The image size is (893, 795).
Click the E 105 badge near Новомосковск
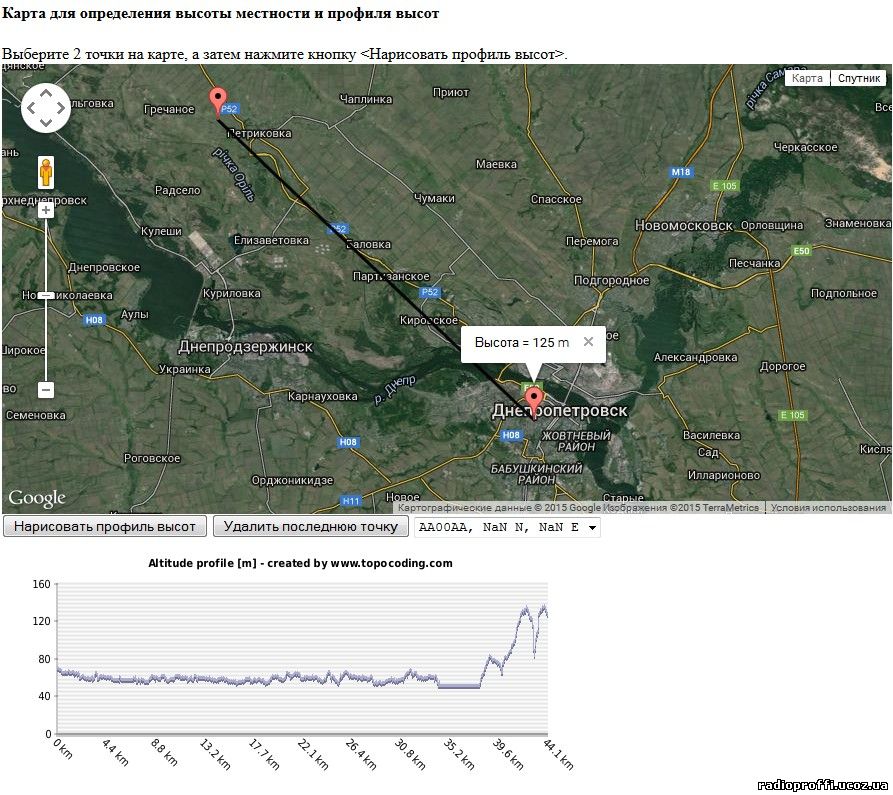[x=724, y=186]
